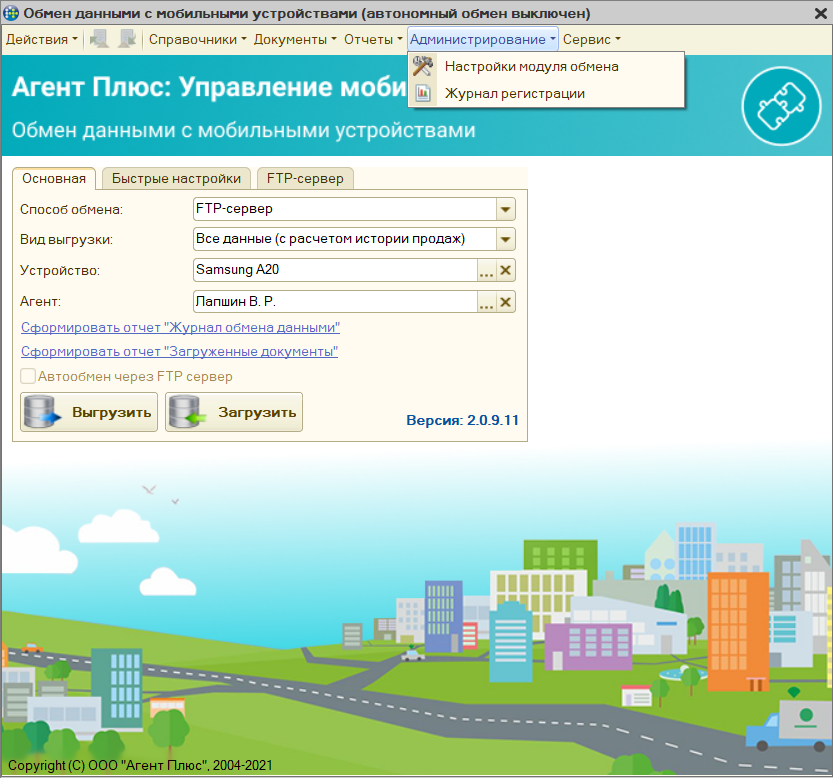Click the puzzle piece logo icon
833x778 pixels.
pos(781,106)
